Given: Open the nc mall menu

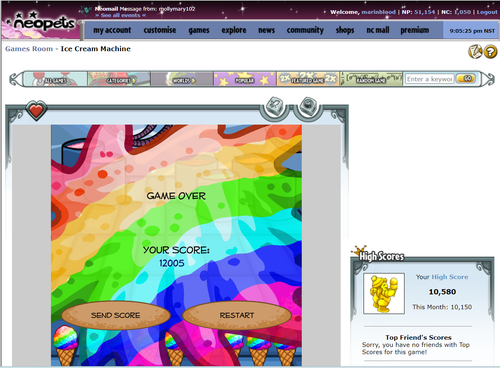Looking at the screenshot, I should click(x=378, y=30).
